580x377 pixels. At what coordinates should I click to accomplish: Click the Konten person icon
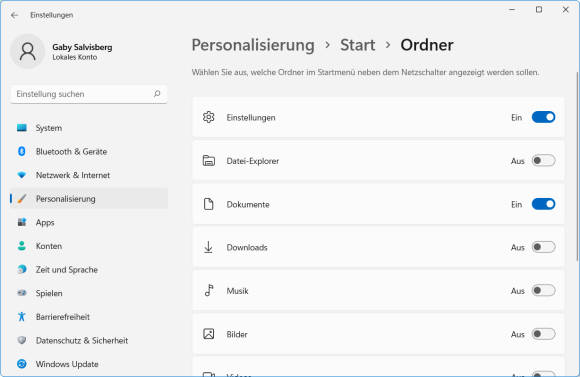(22, 246)
